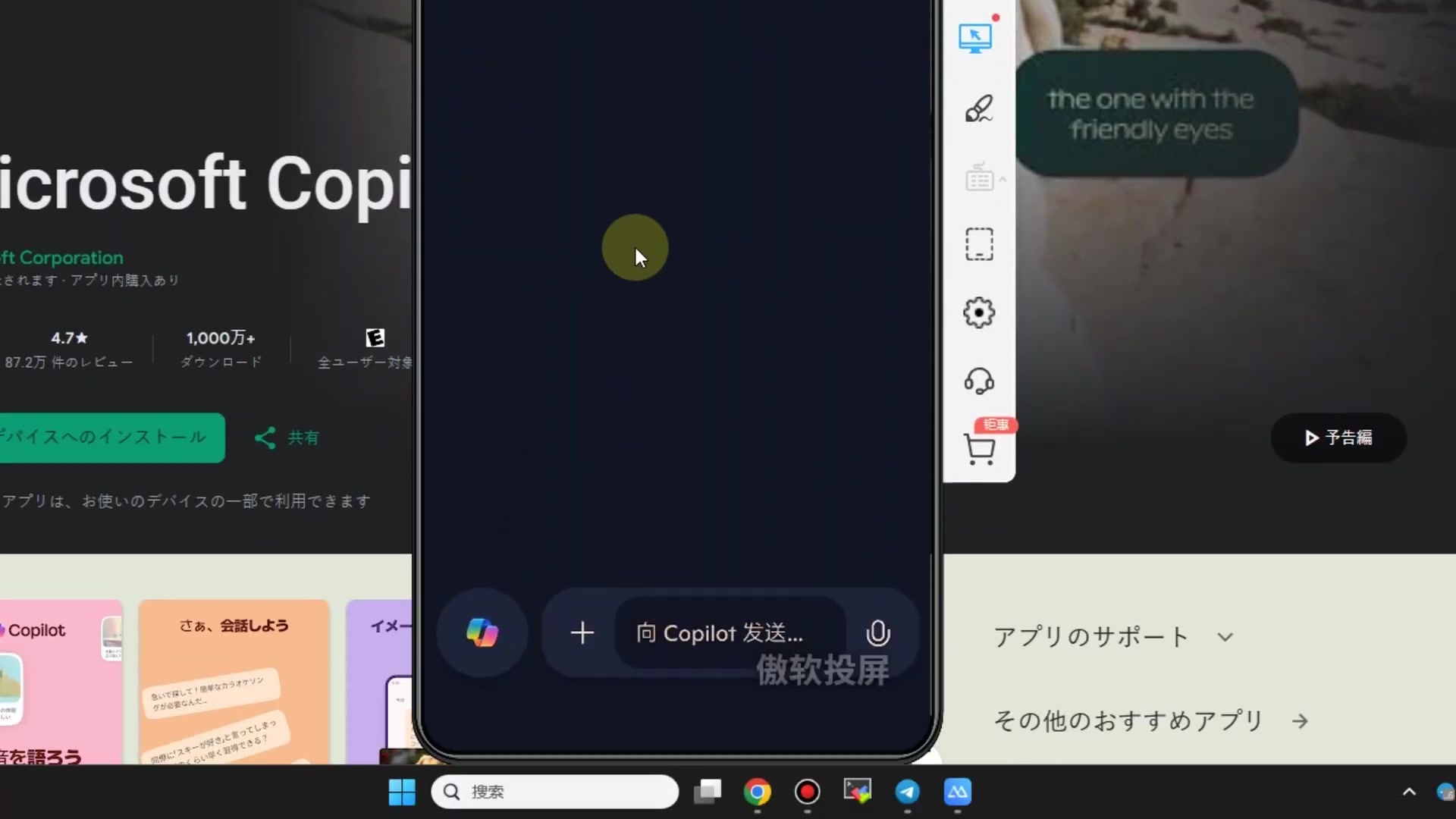Screen dimensions: 1456x819
Task: Click the content rating E icon
Action: pyautogui.click(x=375, y=337)
